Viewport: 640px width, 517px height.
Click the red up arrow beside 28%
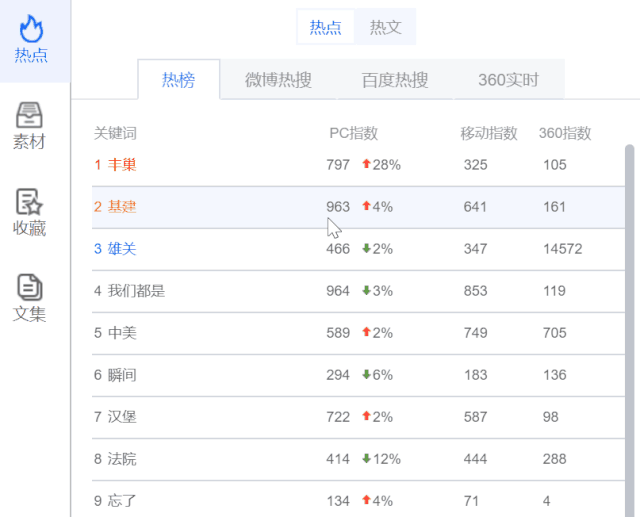click(366, 164)
